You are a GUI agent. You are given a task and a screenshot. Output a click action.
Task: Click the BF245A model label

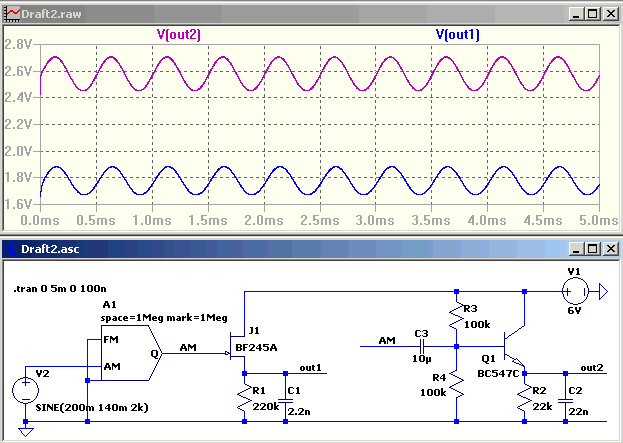coord(256,348)
